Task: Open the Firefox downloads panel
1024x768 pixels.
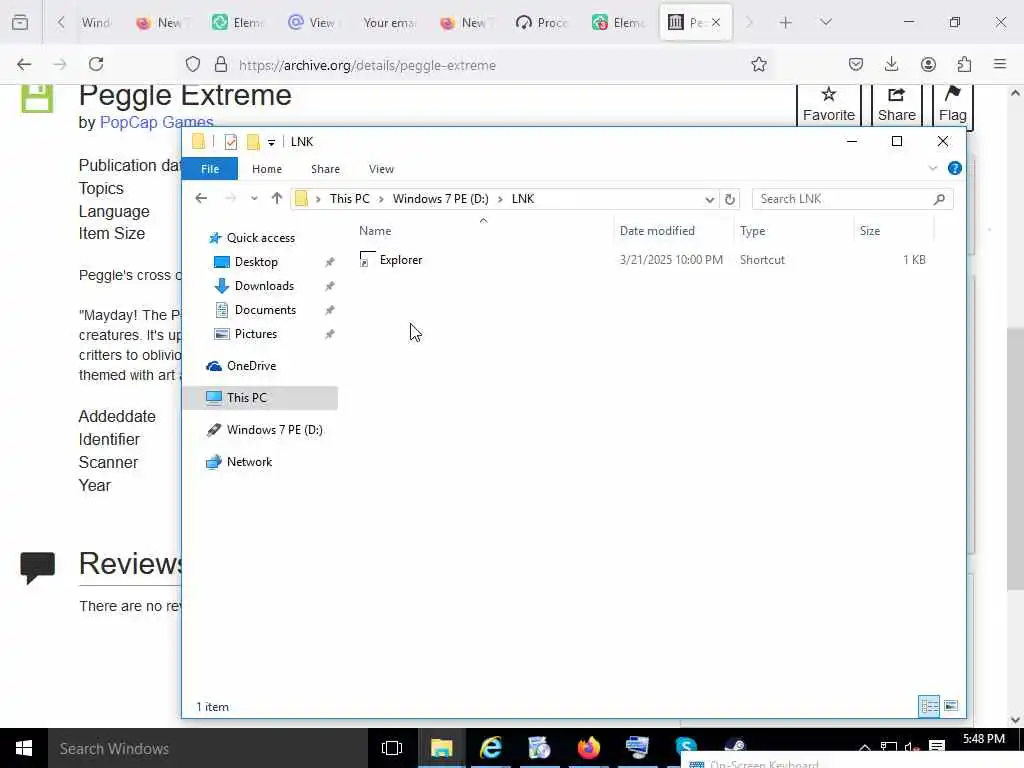Action: pyautogui.click(x=891, y=64)
